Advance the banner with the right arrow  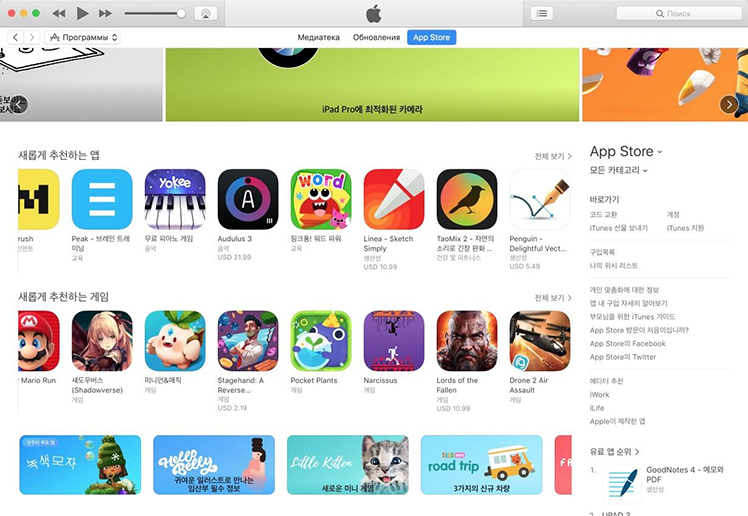click(x=728, y=104)
